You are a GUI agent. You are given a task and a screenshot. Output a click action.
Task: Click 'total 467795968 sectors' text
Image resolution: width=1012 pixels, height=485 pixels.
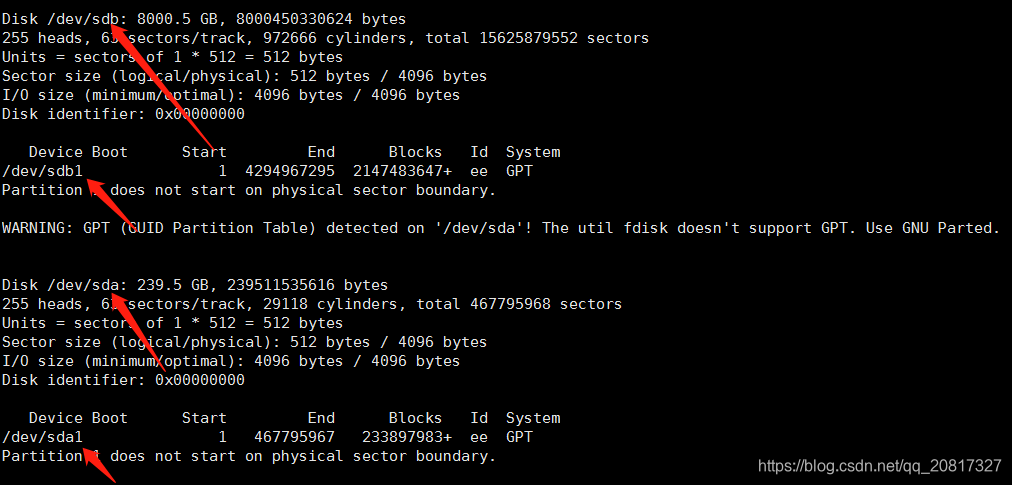[519, 304]
